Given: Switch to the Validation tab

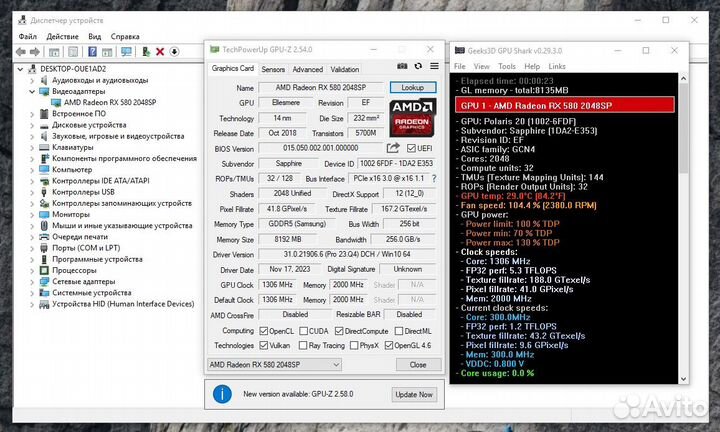Looking at the screenshot, I should (344, 69).
